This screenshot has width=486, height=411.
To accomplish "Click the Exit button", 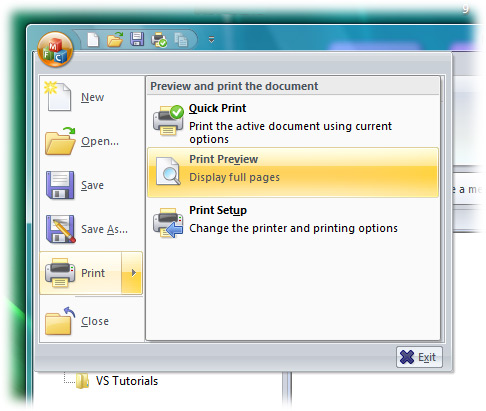I will point(419,357).
